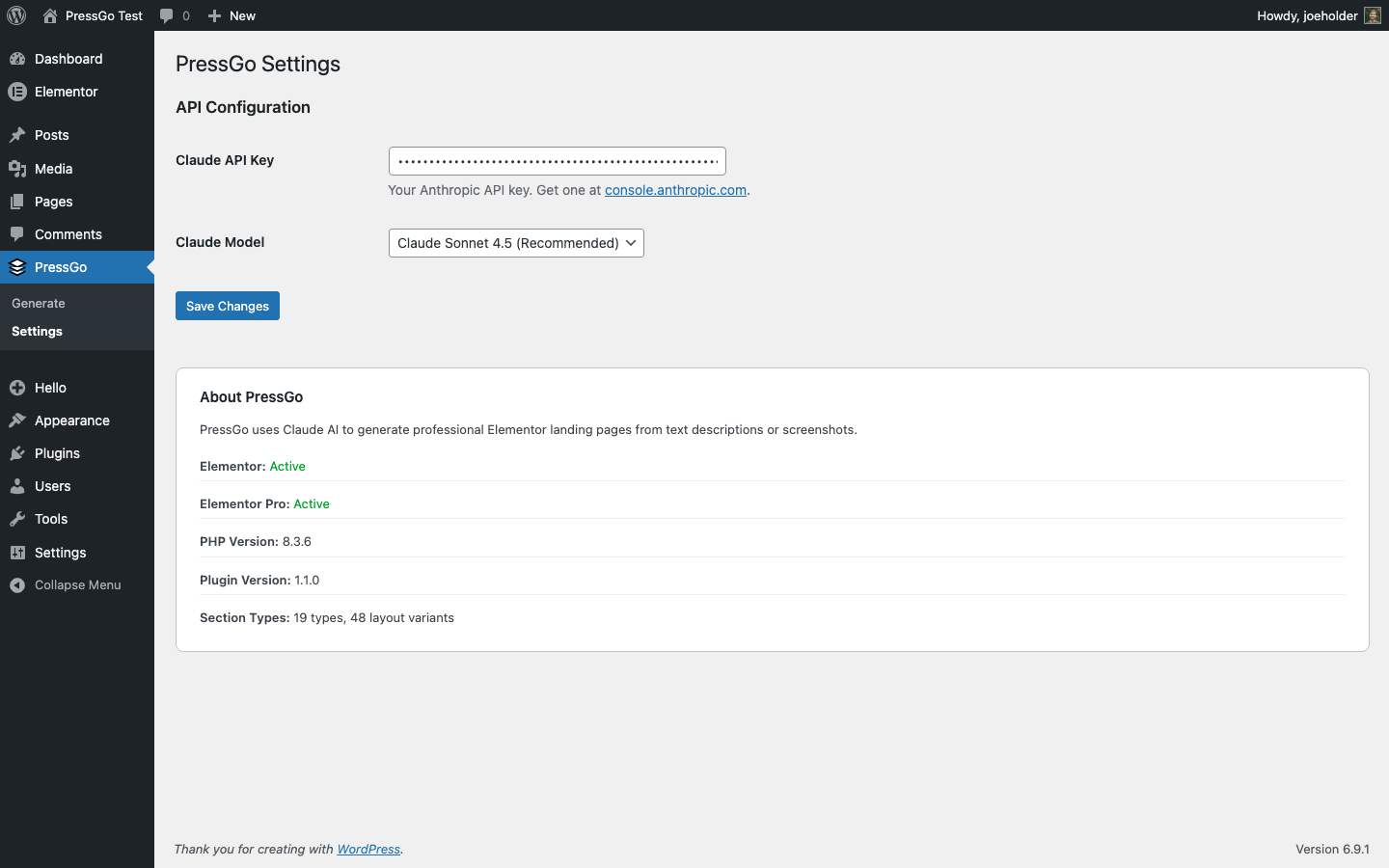Open the Media library icon
The height and width of the screenshot is (868, 1389).
16,168
